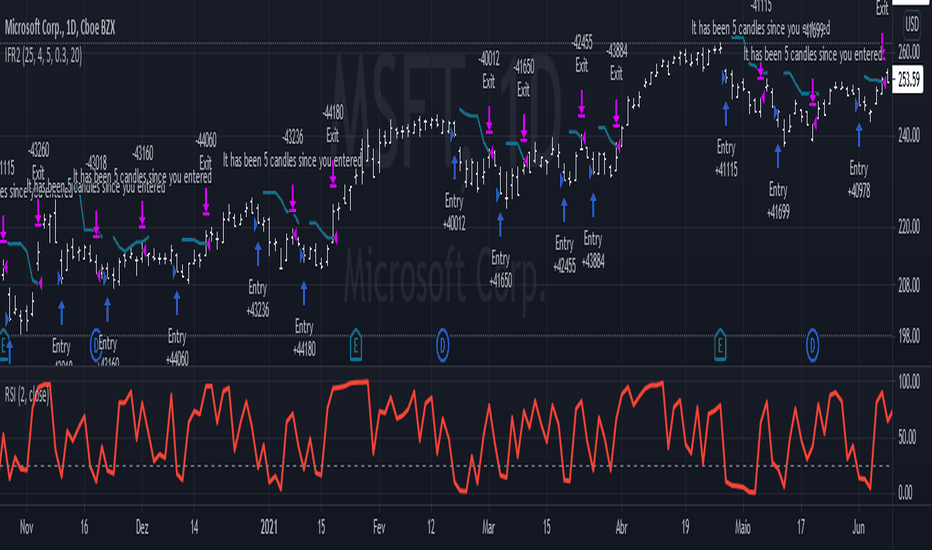Click the Nov date on the time axis
Viewport: 932px width, 550px height.
coord(26,527)
